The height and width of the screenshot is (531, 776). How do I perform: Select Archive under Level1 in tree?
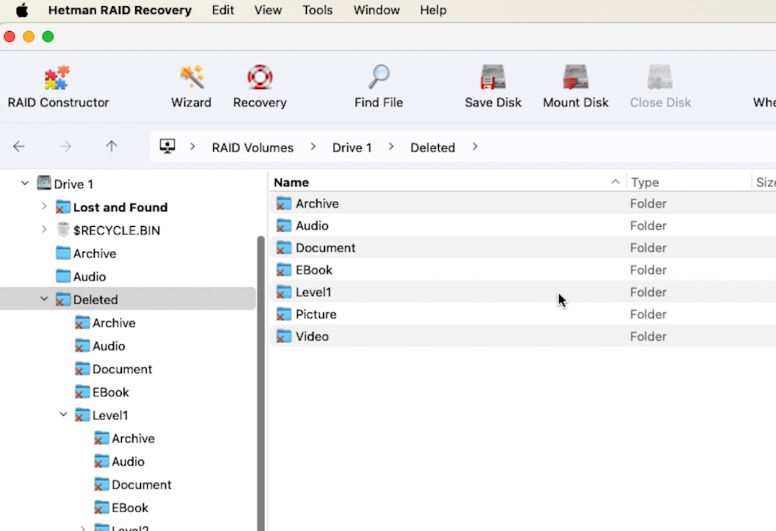133,438
